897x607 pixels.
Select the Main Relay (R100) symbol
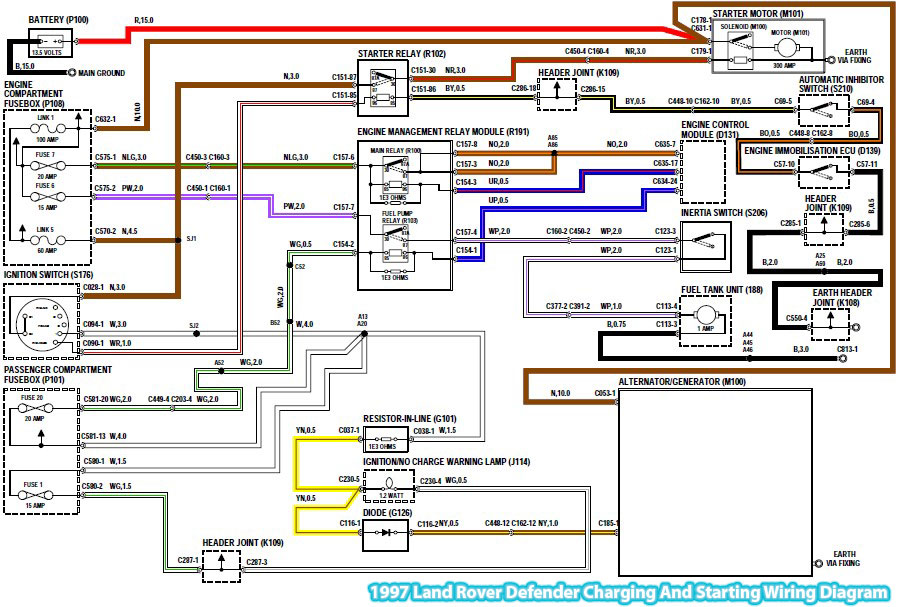pos(395,174)
